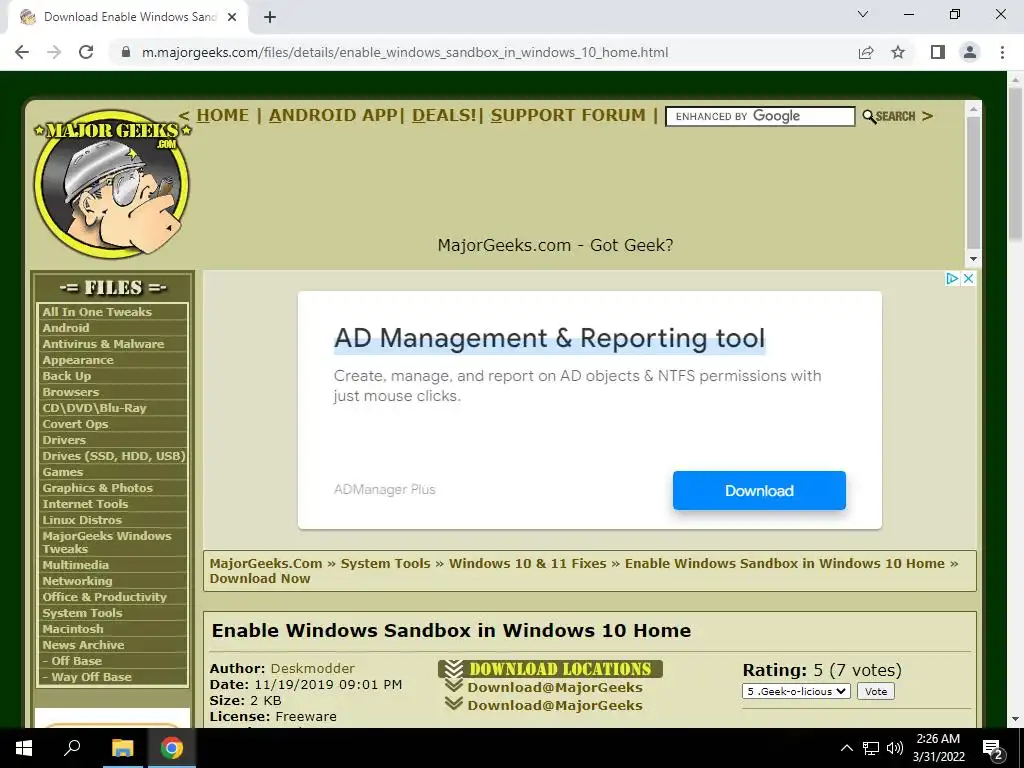Show hidden tray icons chevron
The height and width of the screenshot is (768, 1024).
point(846,748)
